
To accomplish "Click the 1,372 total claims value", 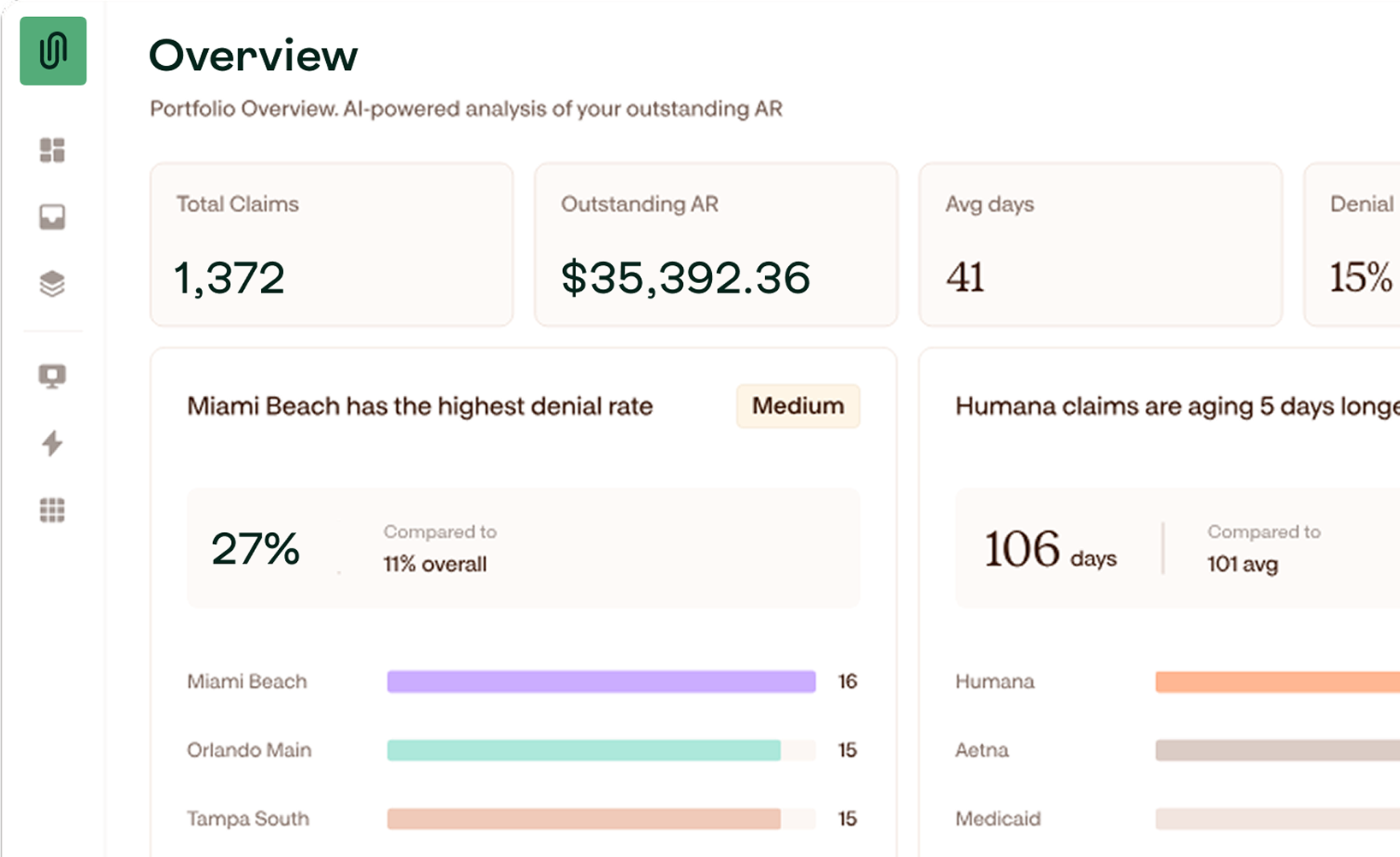I will [x=229, y=278].
